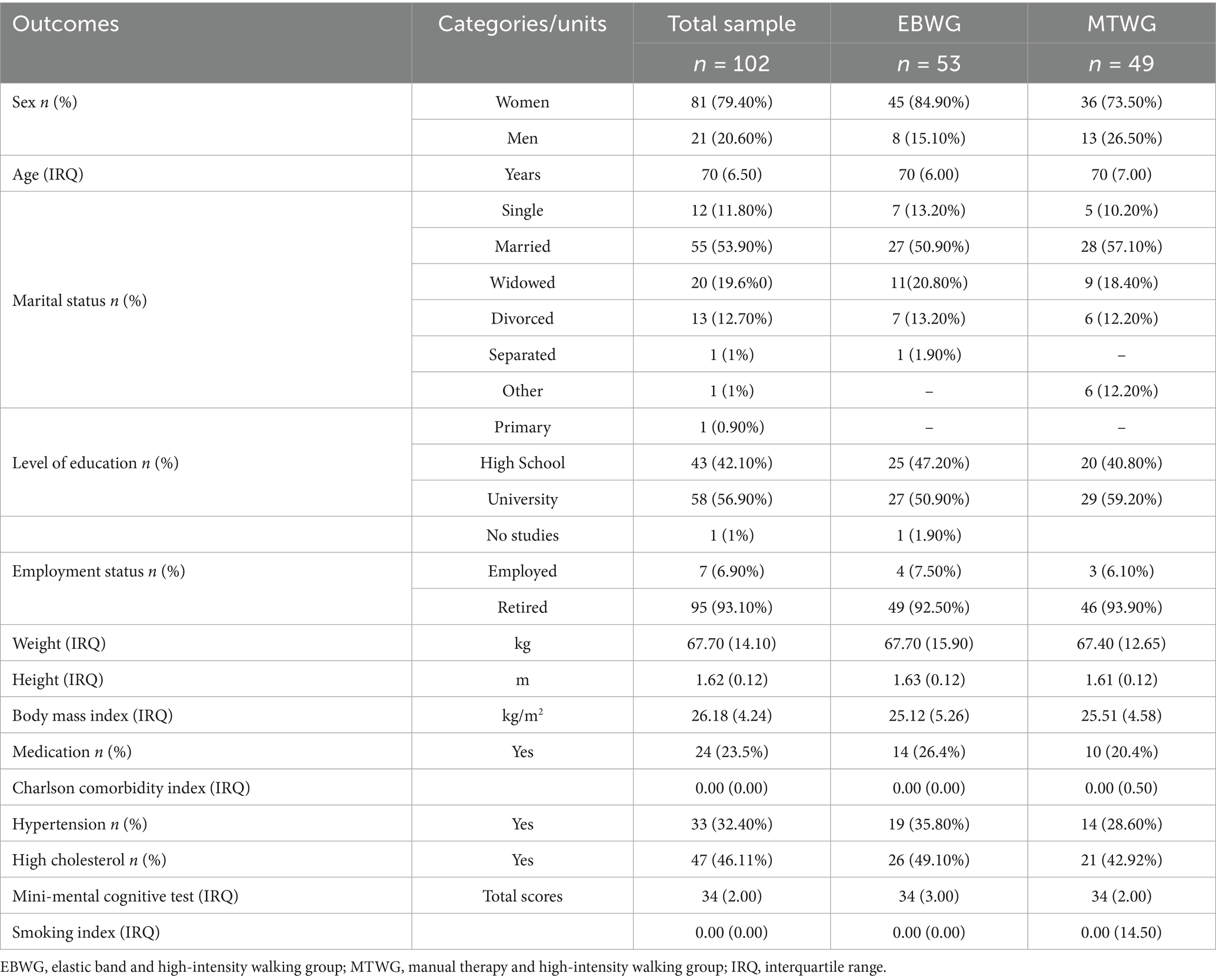Click the Widowed category cell

[522, 283]
